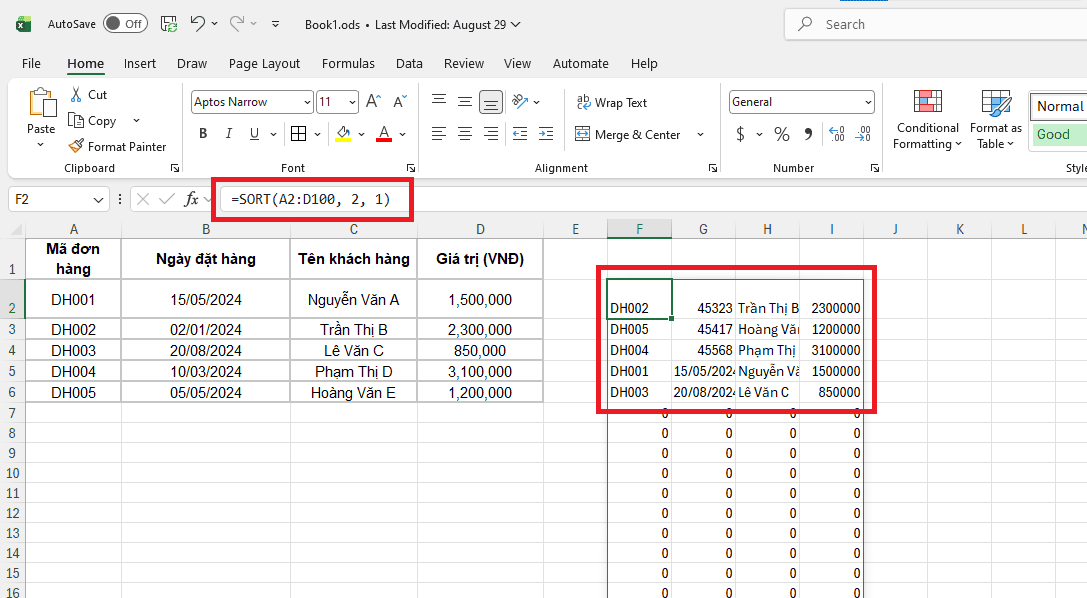This screenshot has width=1087, height=598.
Task: Decrease the cell indent
Action: [x=520, y=134]
